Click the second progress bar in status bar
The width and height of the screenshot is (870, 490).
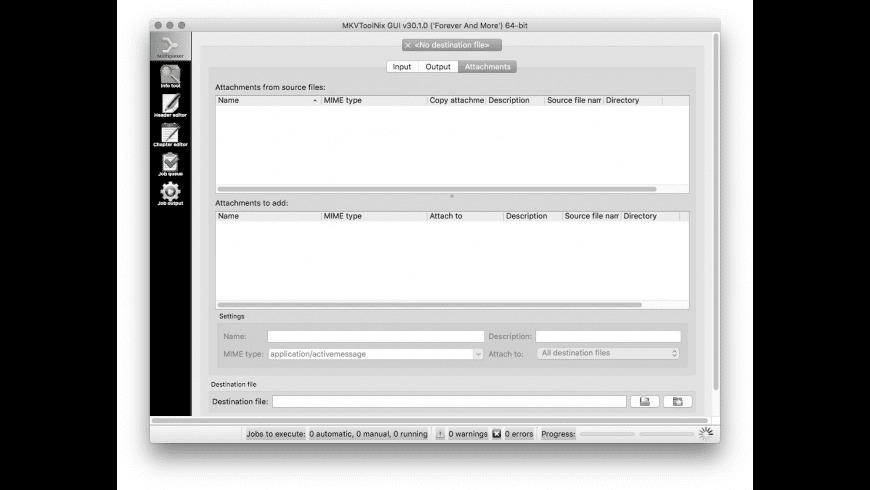(666, 434)
